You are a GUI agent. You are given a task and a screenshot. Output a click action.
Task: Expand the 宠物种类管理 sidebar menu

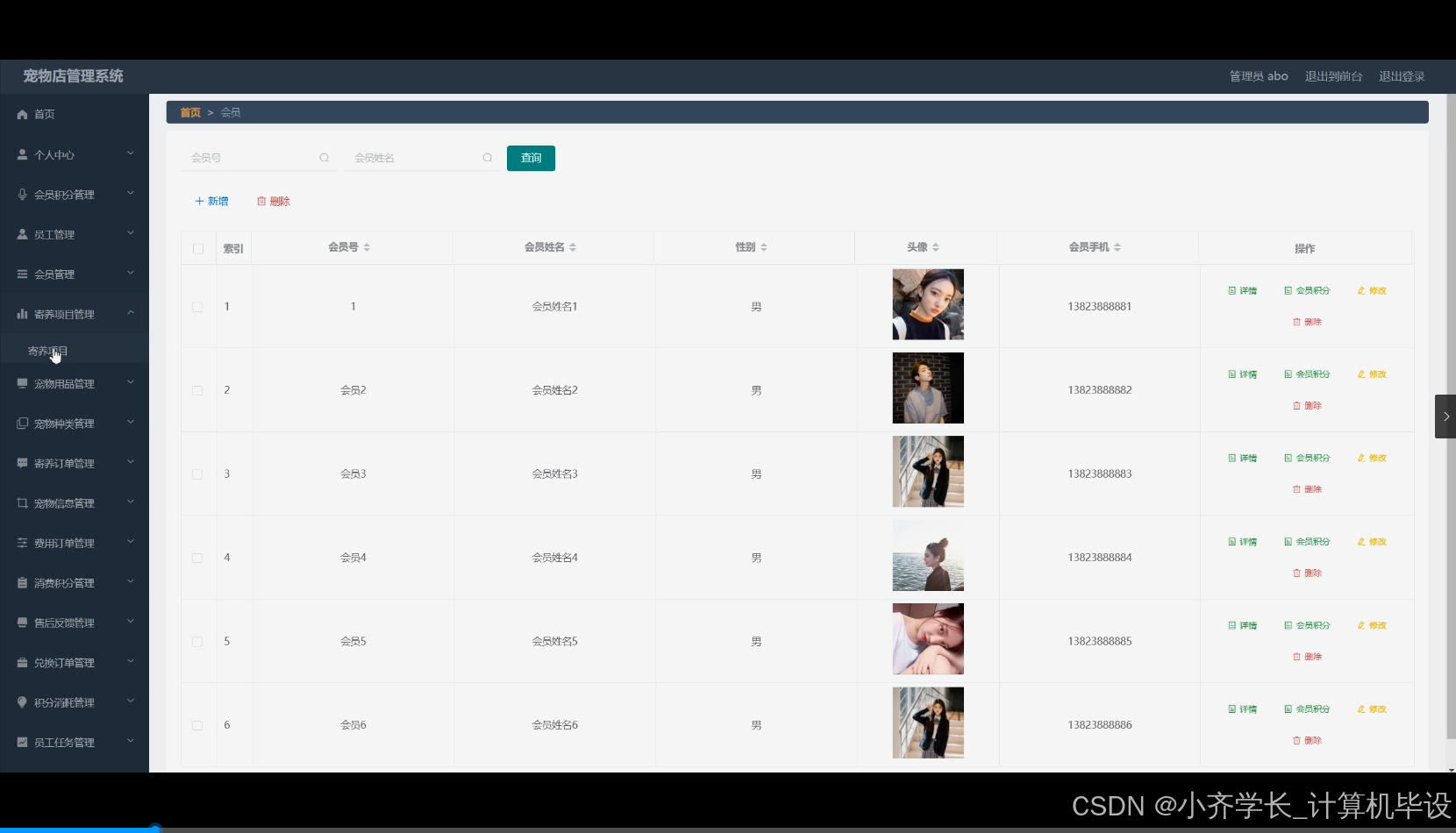pos(75,424)
